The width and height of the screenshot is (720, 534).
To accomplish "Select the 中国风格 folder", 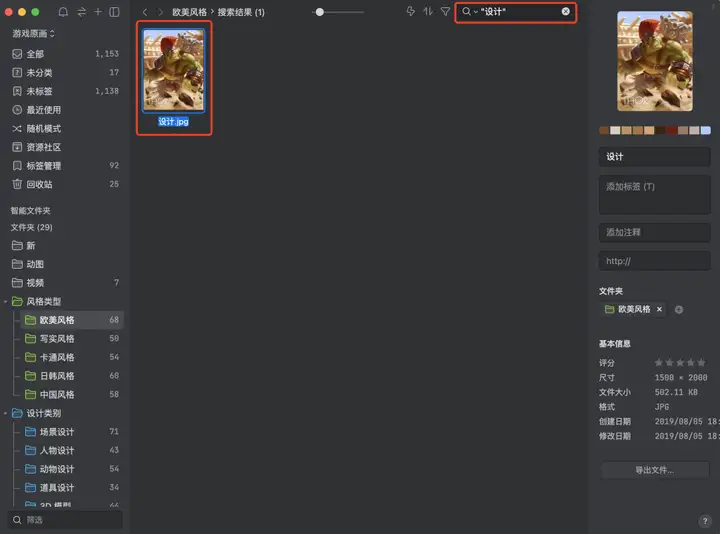I will tap(72, 394).
